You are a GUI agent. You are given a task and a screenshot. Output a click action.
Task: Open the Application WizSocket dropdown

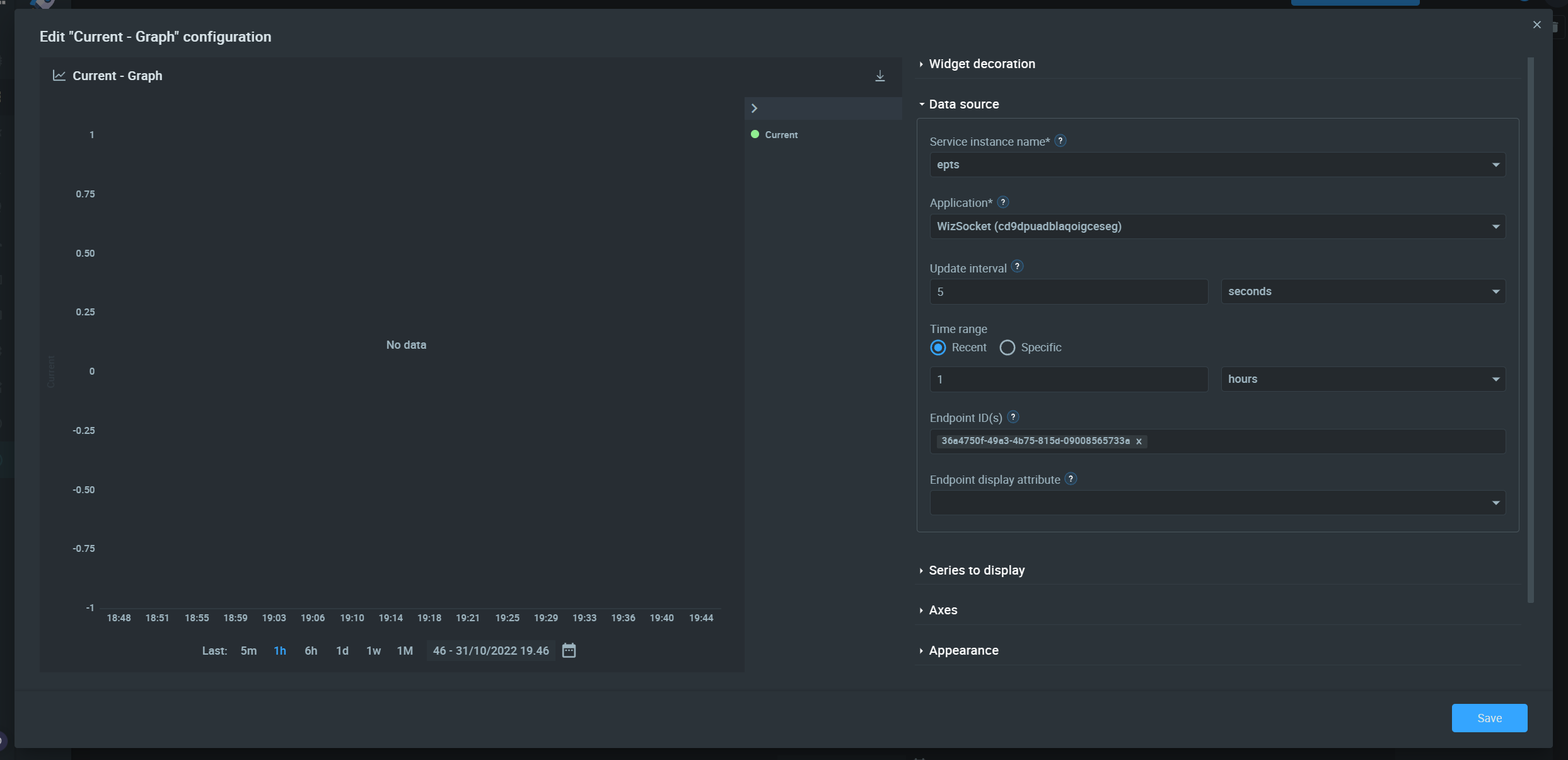coord(1217,226)
